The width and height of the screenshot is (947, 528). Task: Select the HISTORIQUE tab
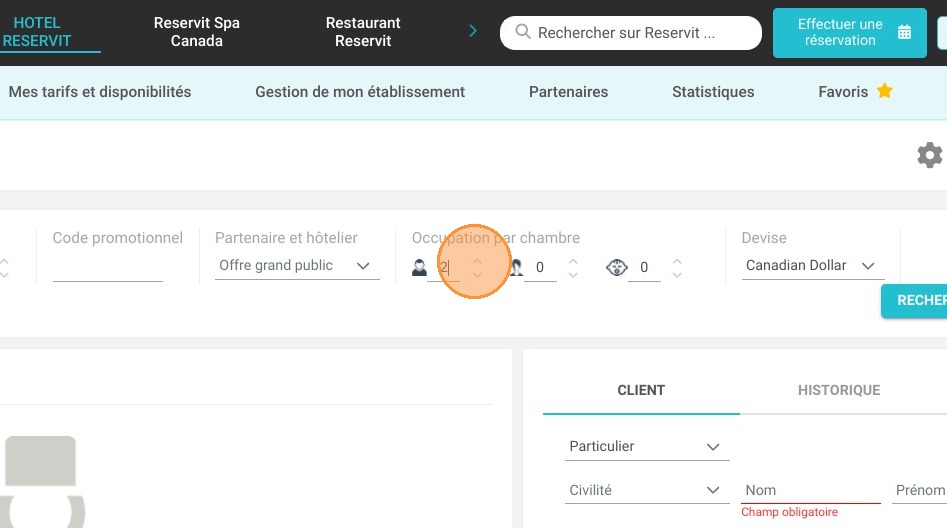point(839,390)
